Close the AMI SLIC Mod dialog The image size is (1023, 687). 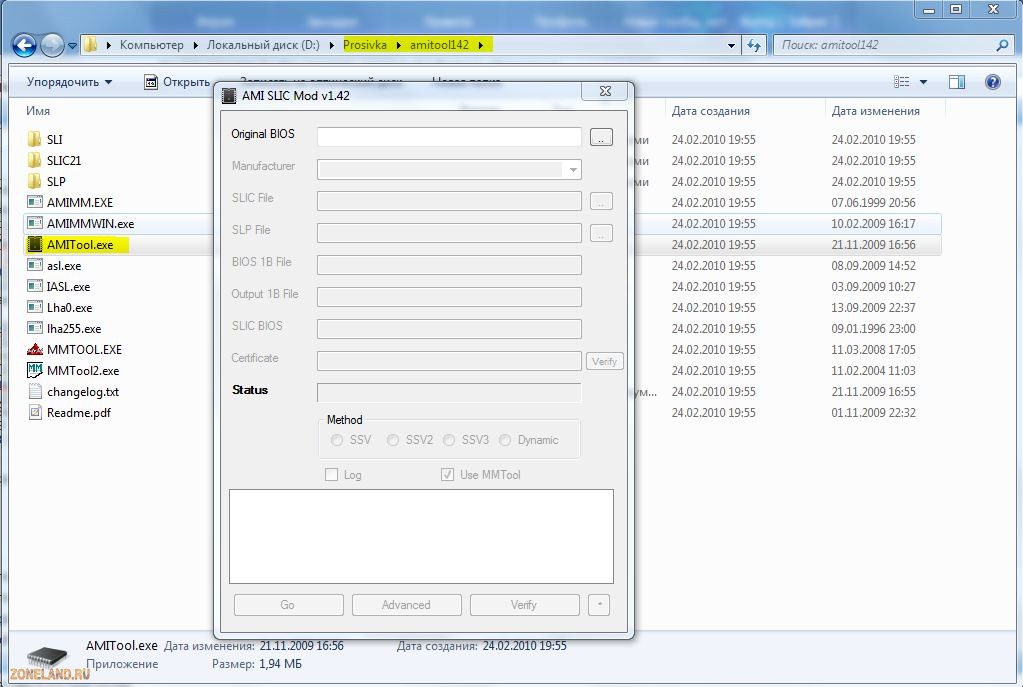click(605, 91)
